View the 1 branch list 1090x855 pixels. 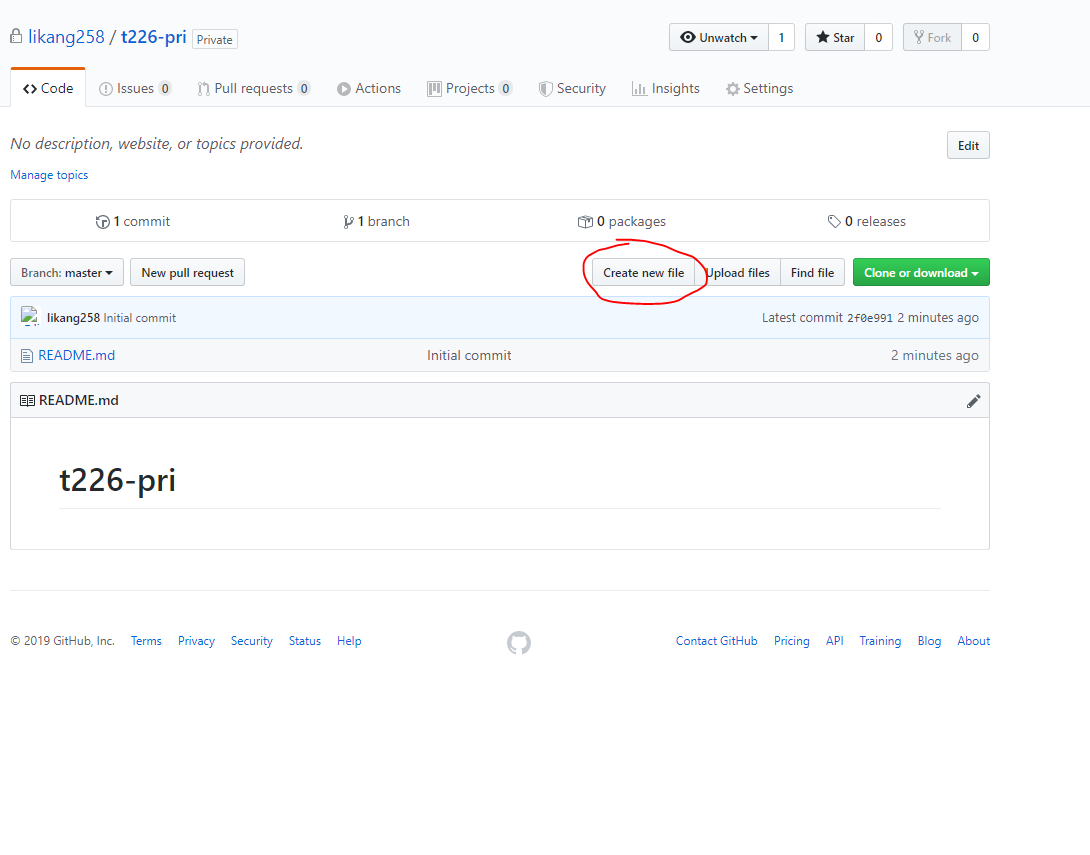pos(376,221)
